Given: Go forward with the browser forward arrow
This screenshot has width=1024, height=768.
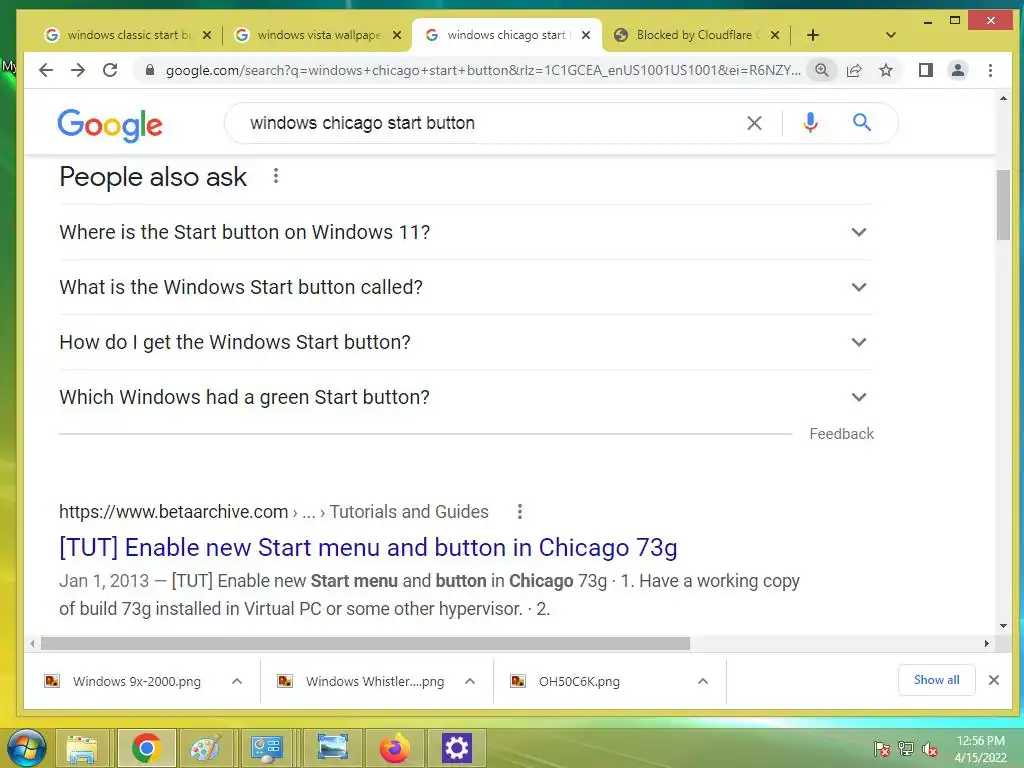Looking at the screenshot, I should [x=78, y=70].
